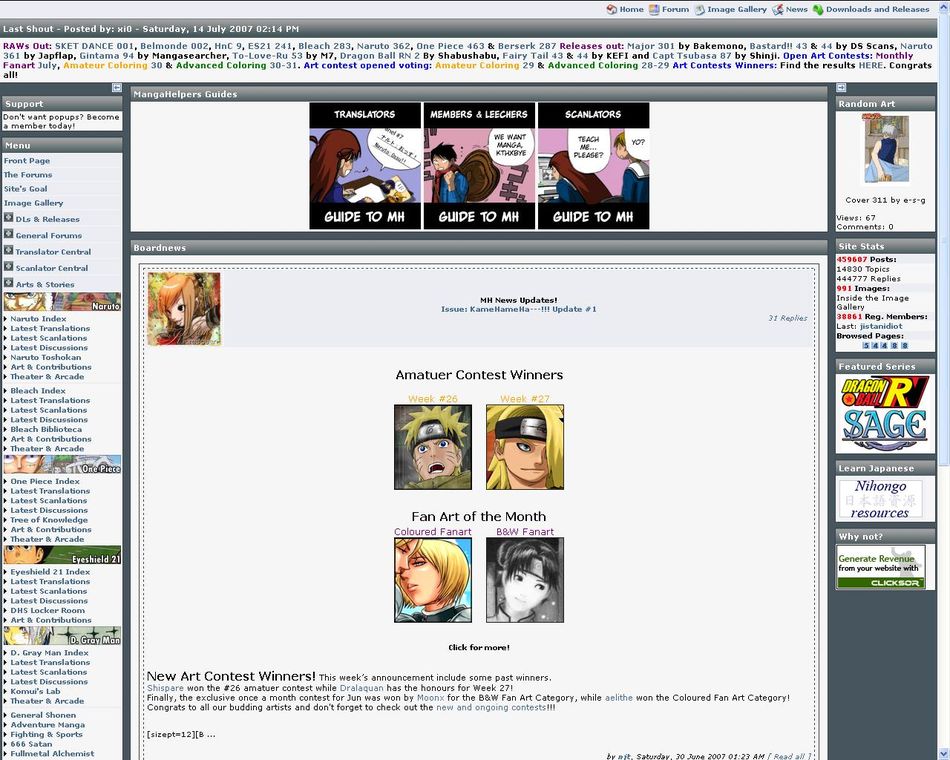
Task: Collapse the left sidebar using its toggle icon
Action: (x=117, y=88)
